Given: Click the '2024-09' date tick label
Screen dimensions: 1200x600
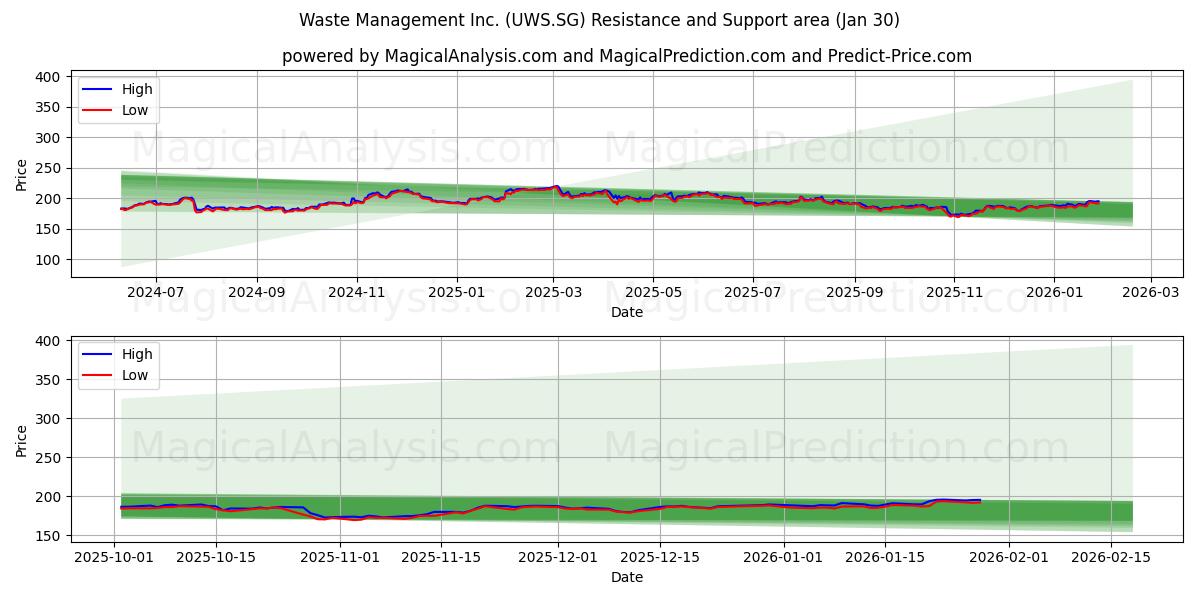Looking at the screenshot, I should pyautogui.click(x=257, y=293).
